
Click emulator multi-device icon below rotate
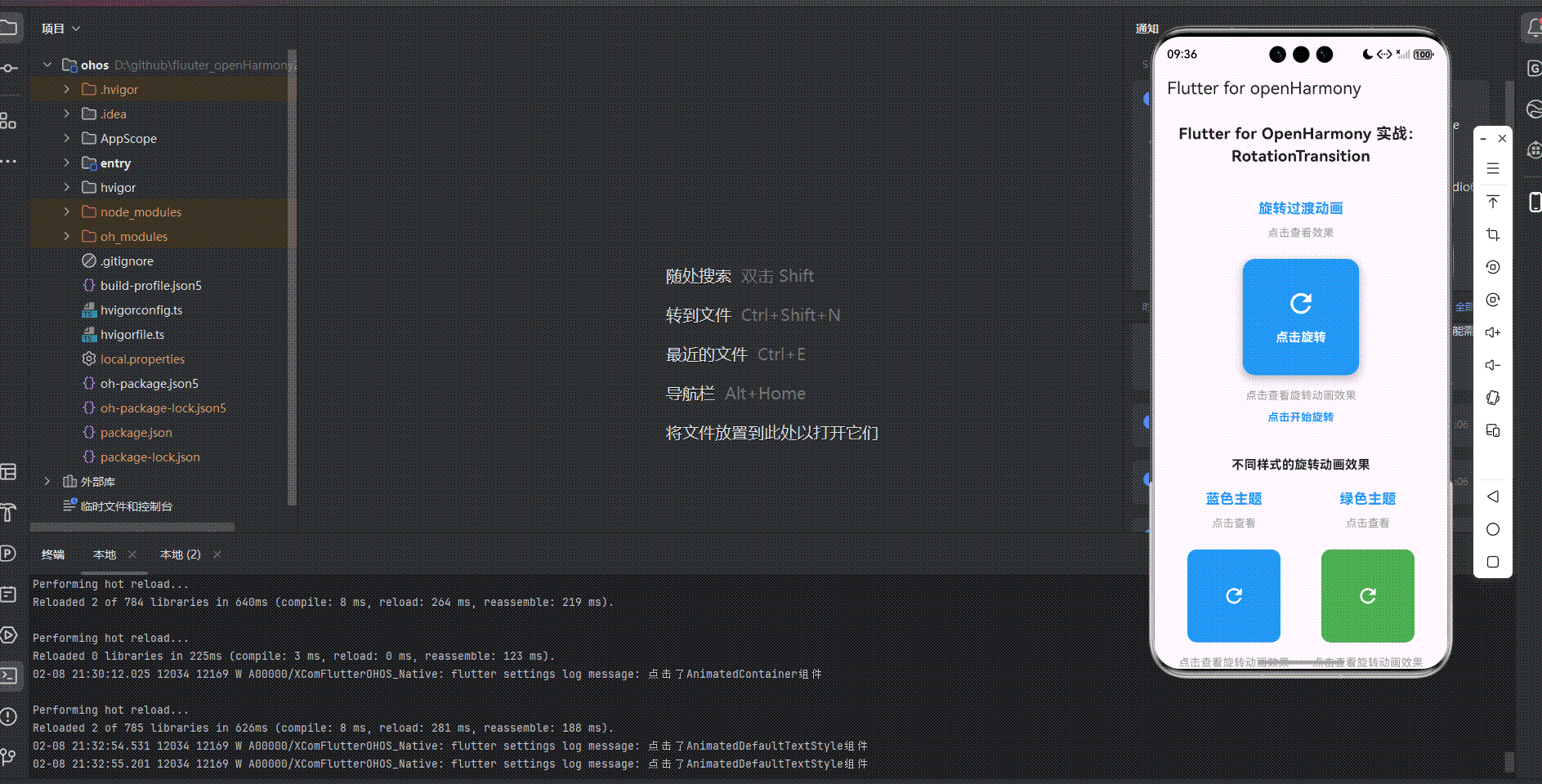click(x=1493, y=430)
